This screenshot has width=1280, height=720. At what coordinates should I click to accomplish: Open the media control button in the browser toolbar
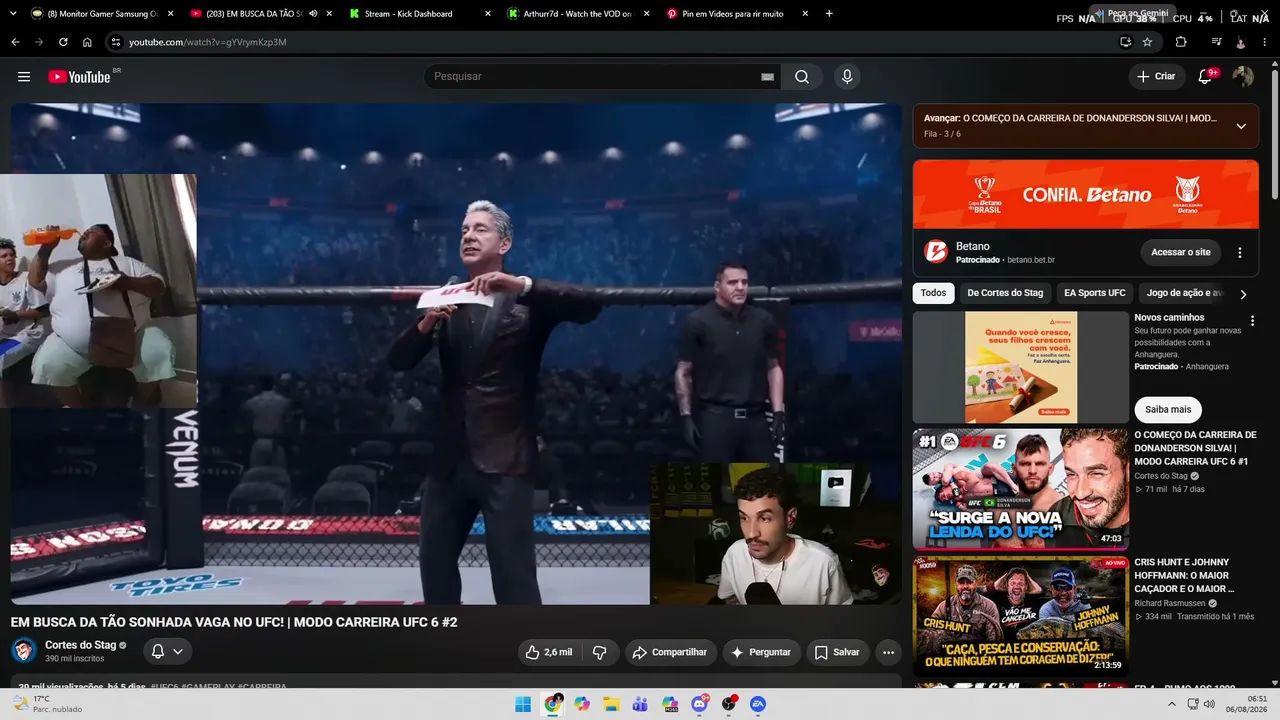1216,42
